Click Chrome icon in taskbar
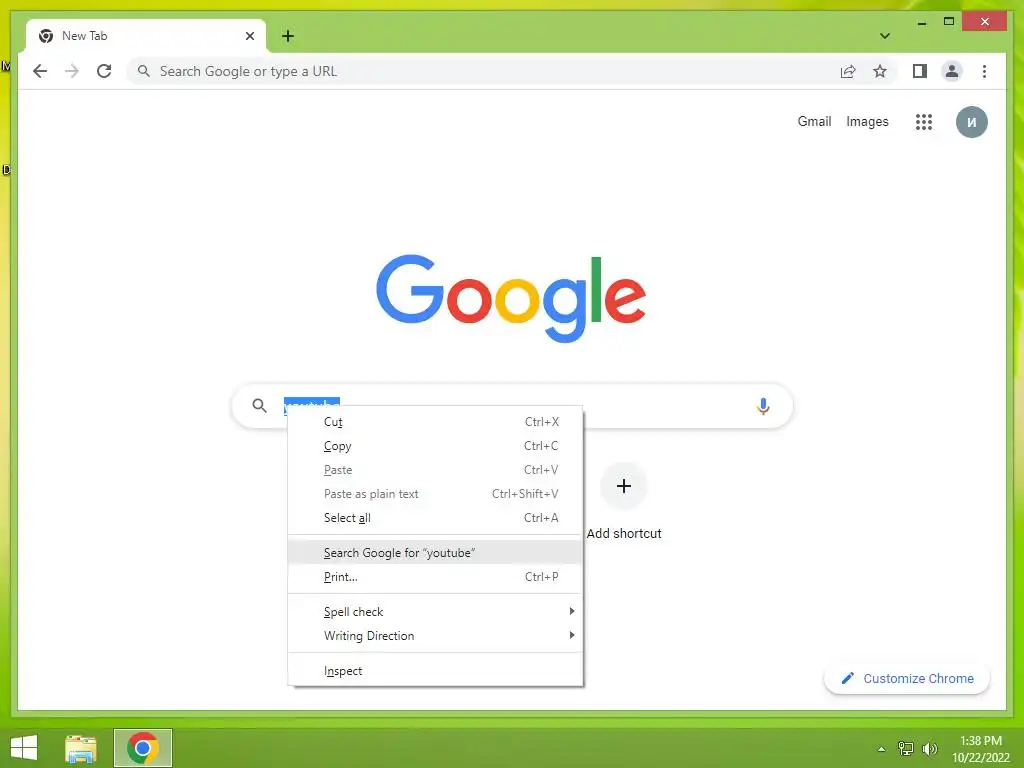 click(142, 748)
